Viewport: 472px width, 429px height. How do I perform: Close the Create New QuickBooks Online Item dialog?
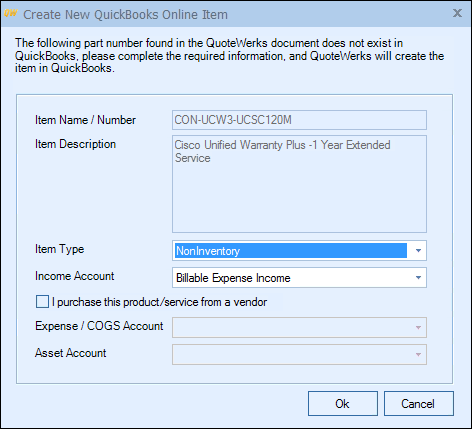click(x=457, y=13)
